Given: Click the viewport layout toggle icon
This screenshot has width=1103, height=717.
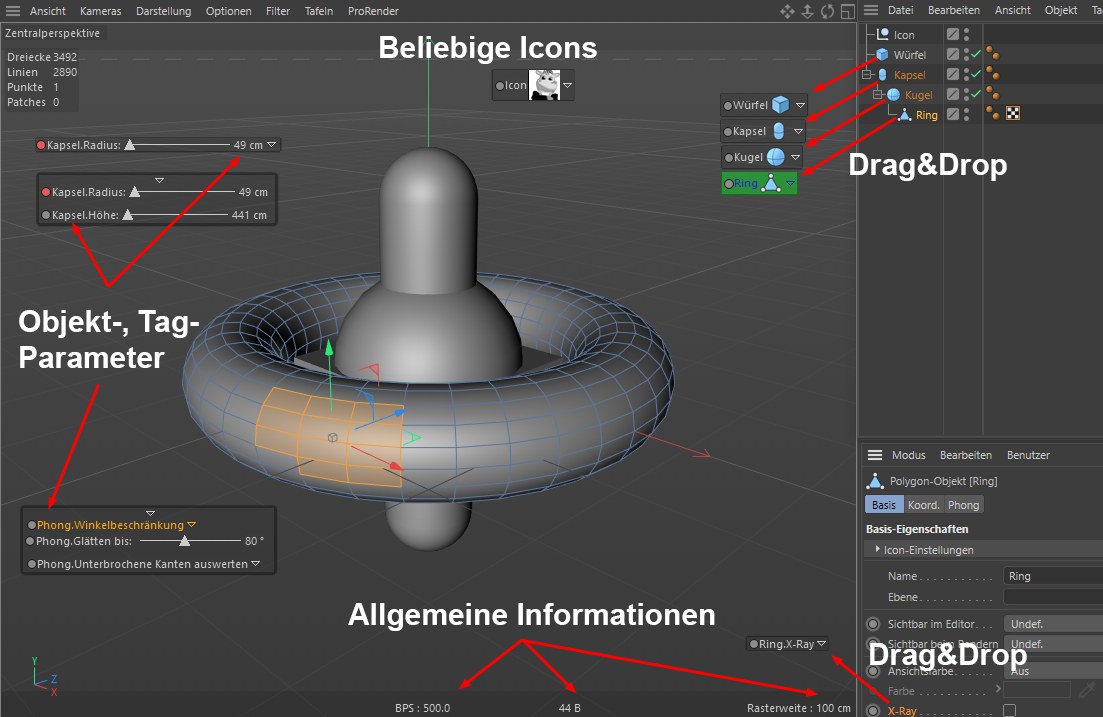Looking at the screenshot, I should [x=847, y=11].
